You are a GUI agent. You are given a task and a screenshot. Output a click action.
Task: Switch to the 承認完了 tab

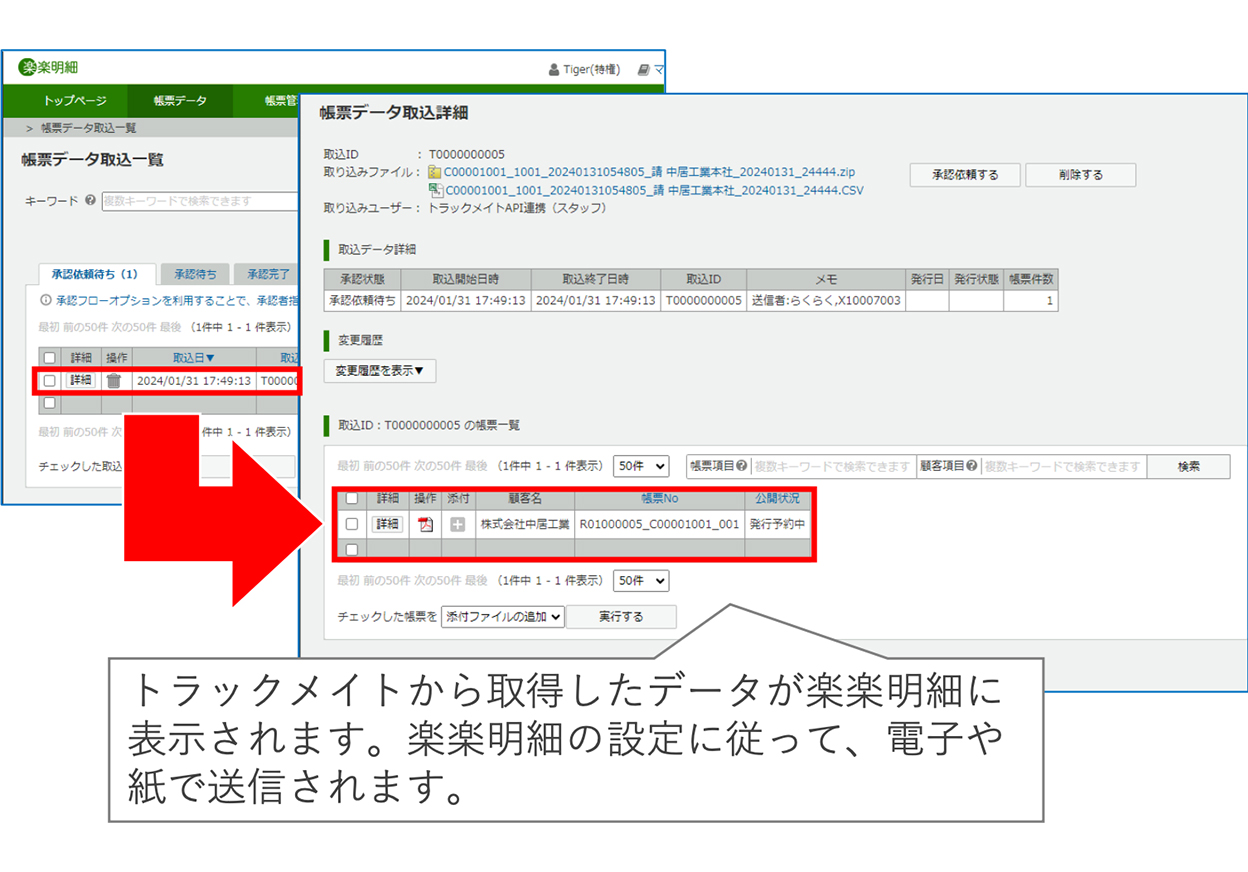pos(267,274)
